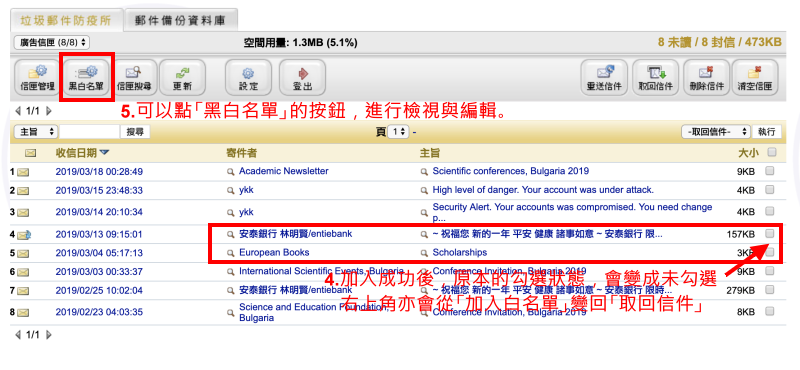Click the 更新 refresh button
Viewport: 800px width, 370px height.
pyautogui.click(x=182, y=77)
